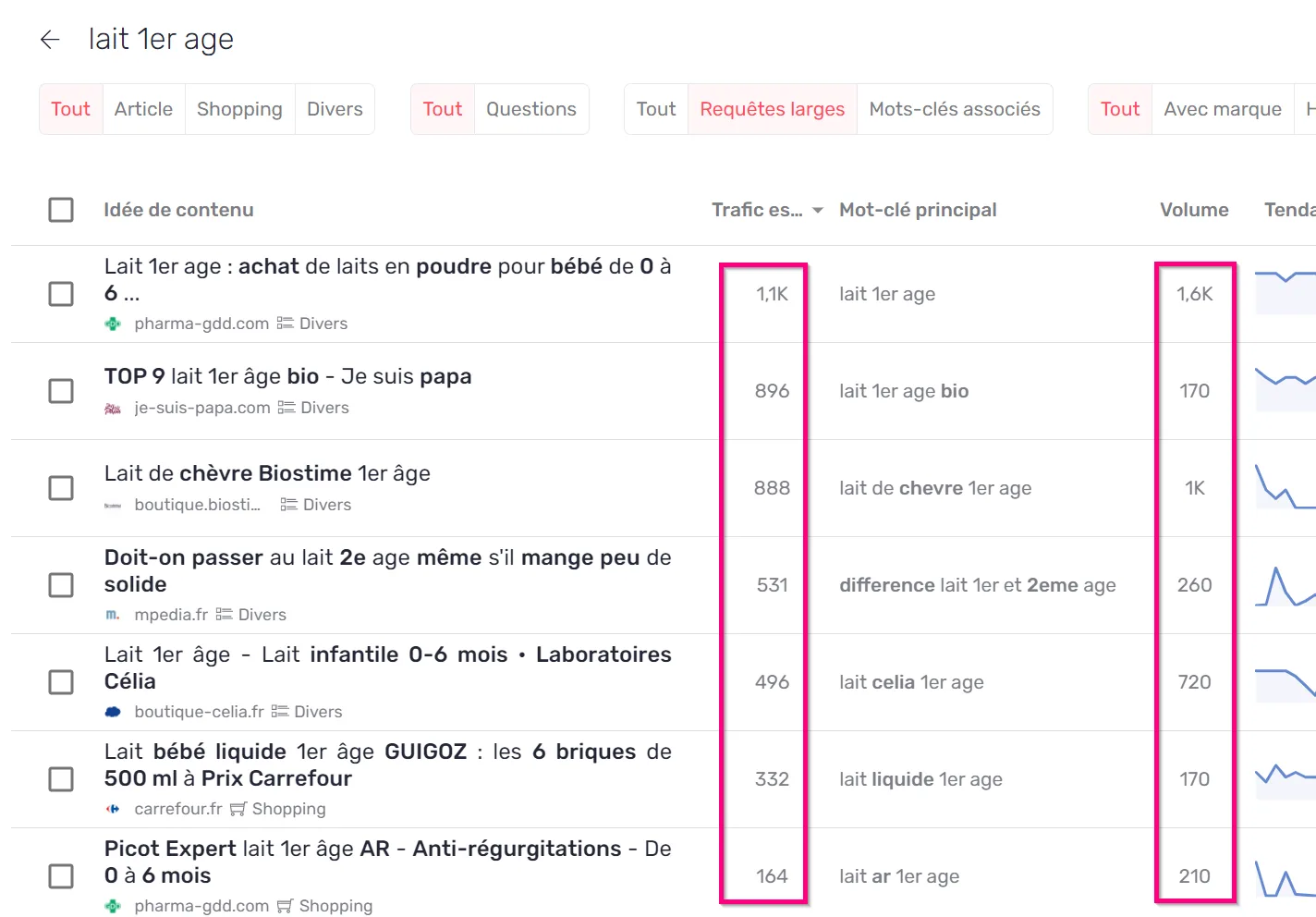Viewport: 1316px width, 917px height.
Task: Check the box for TOP 9 lait 1er âge bio
Action: [61, 391]
